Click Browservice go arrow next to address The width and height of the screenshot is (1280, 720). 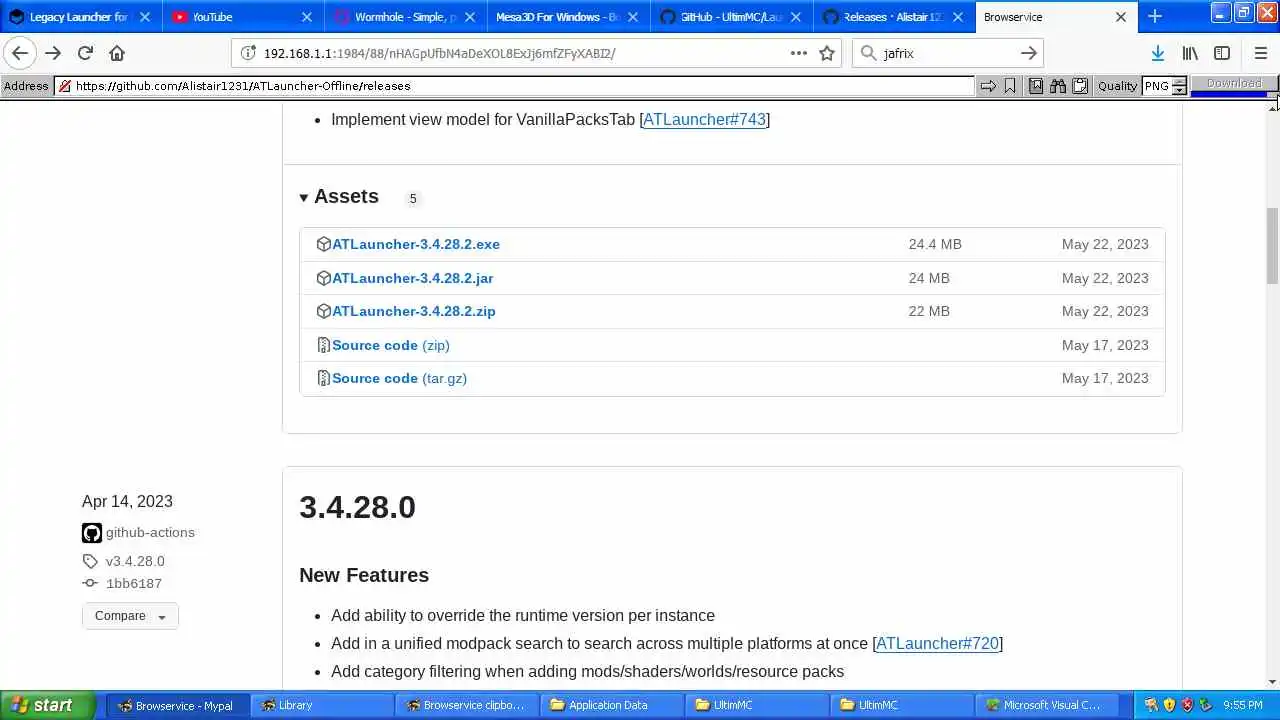pyautogui.click(x=988, y=86)
